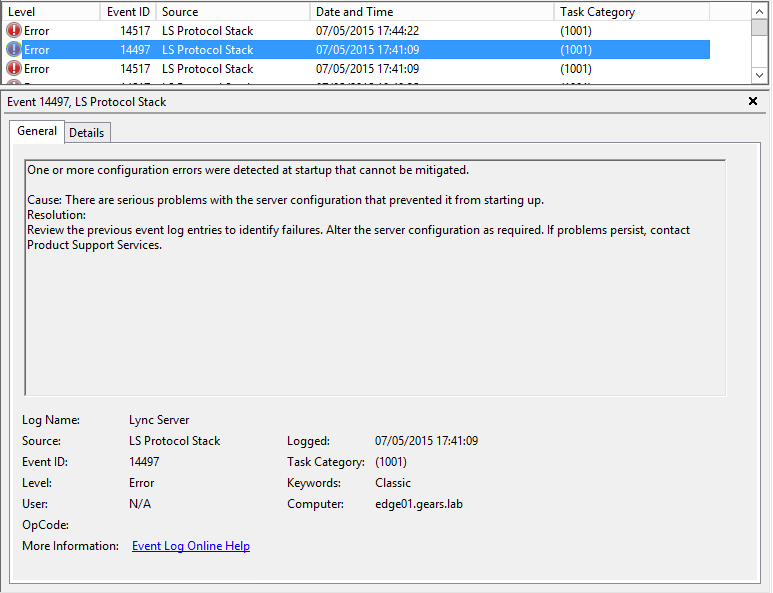Image resolution: width=773 pixels, height=593 pixels.
Task: Click the Level value 'Error' in details
Action: coord(141,483)
